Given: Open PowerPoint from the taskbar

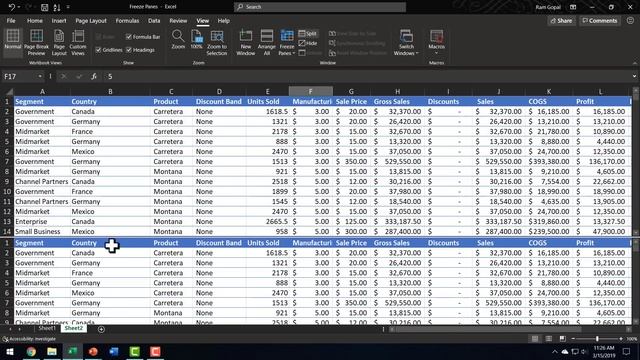Looking at the screenshot, I should [x=93, y=351].
